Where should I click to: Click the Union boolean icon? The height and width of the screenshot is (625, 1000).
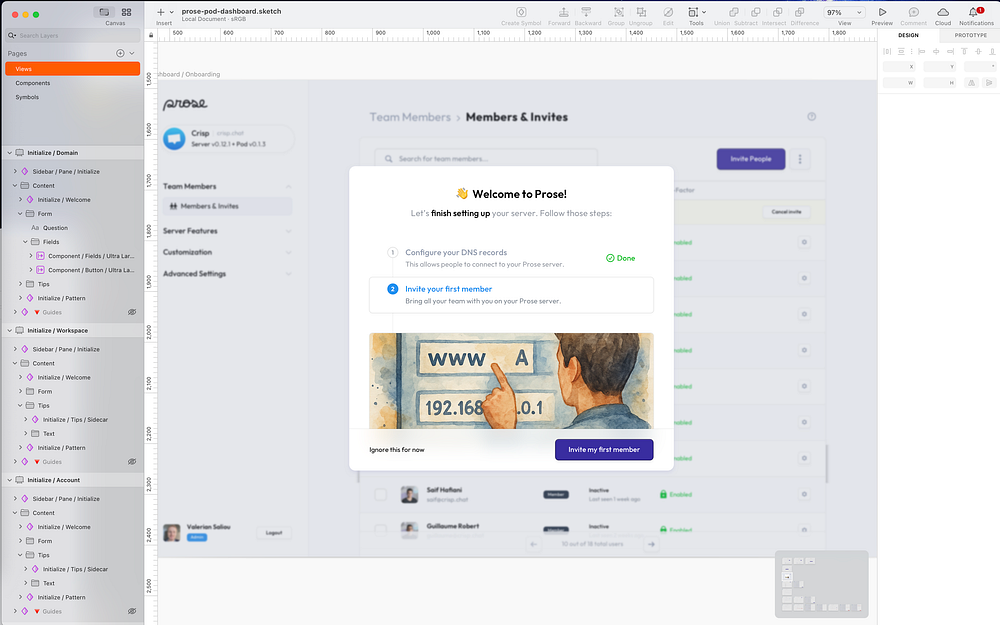point(734,12)
